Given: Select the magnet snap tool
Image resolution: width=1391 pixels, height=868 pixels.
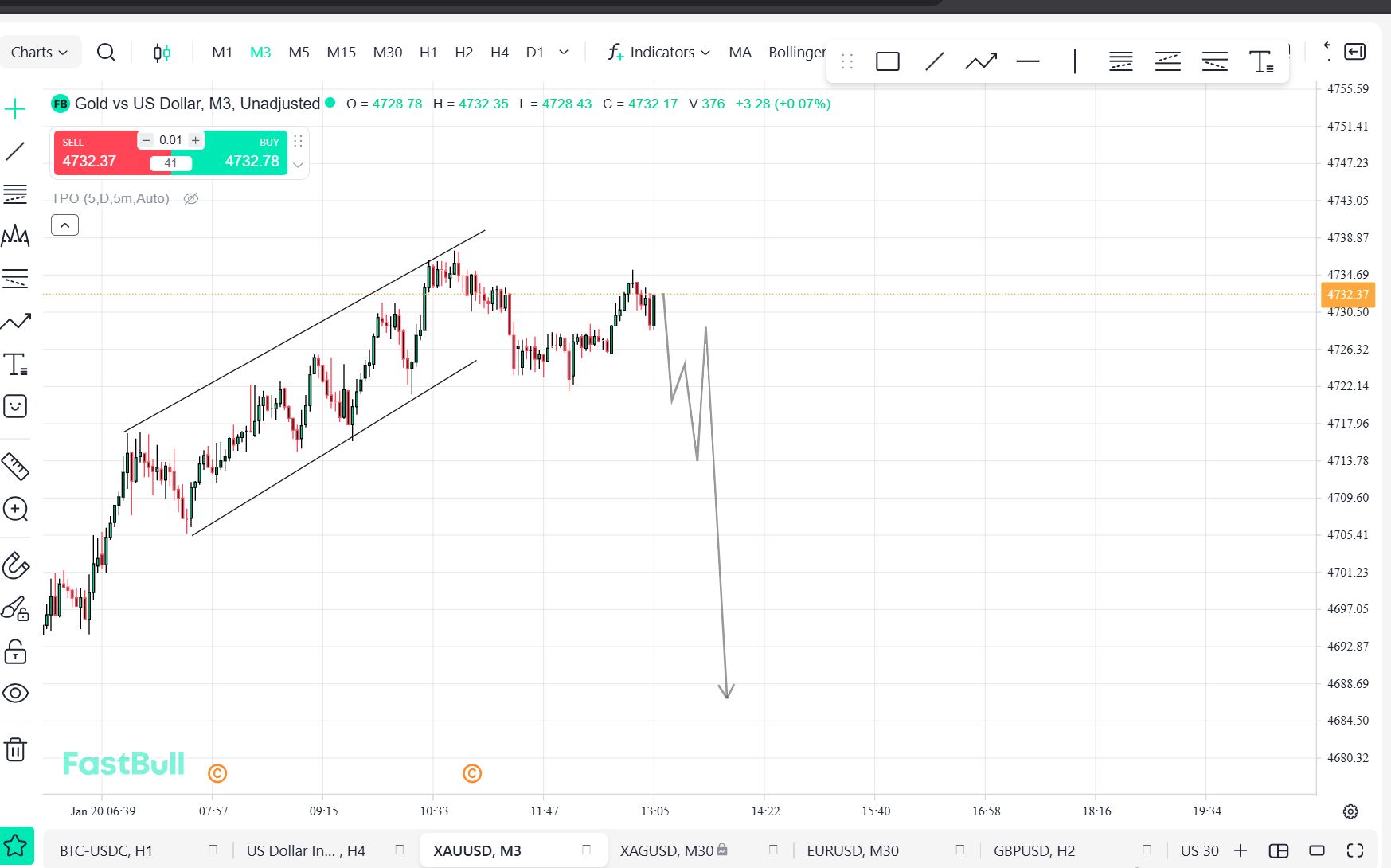Looking at the screenshot, I should tap(15, 565).
